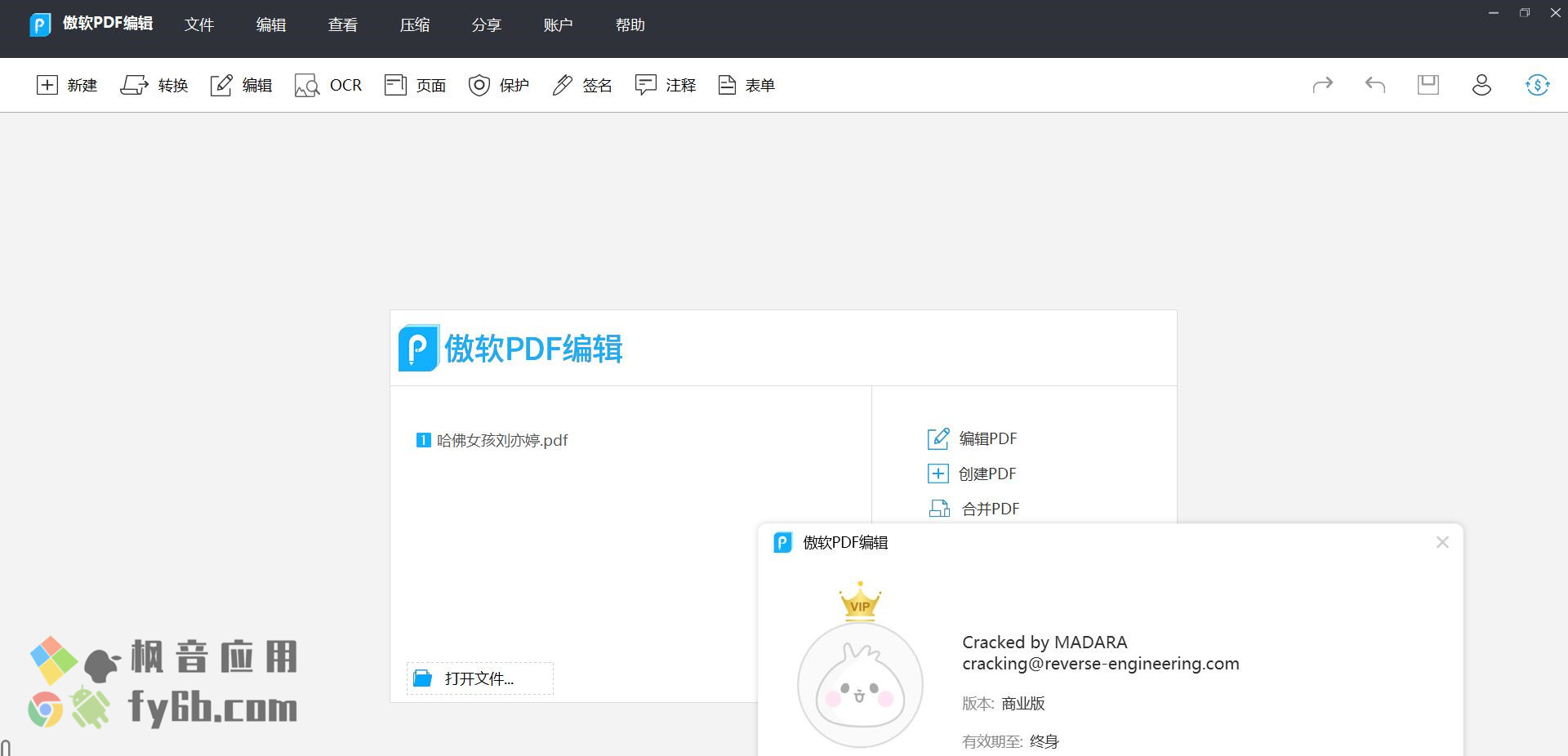Image resolution: width=1568 pixels, height=756 pixels.
Task: Minimize the application window
Action: (1494, 13)
